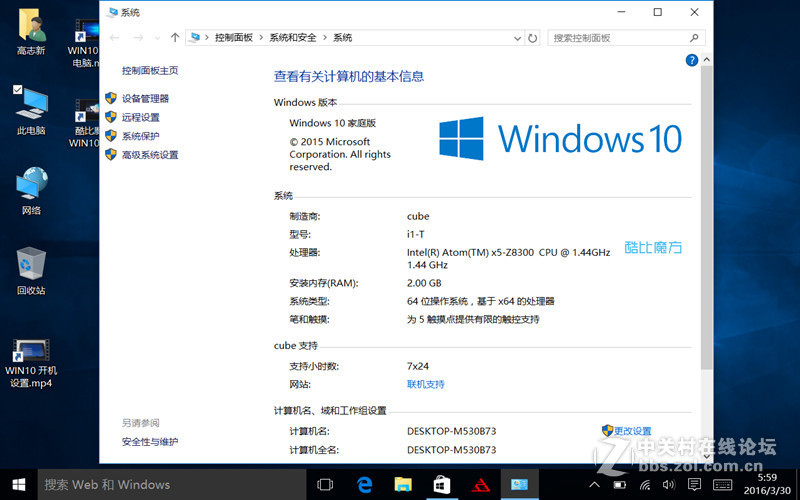Open the touch keyboard tray icon

click(722, 485)
